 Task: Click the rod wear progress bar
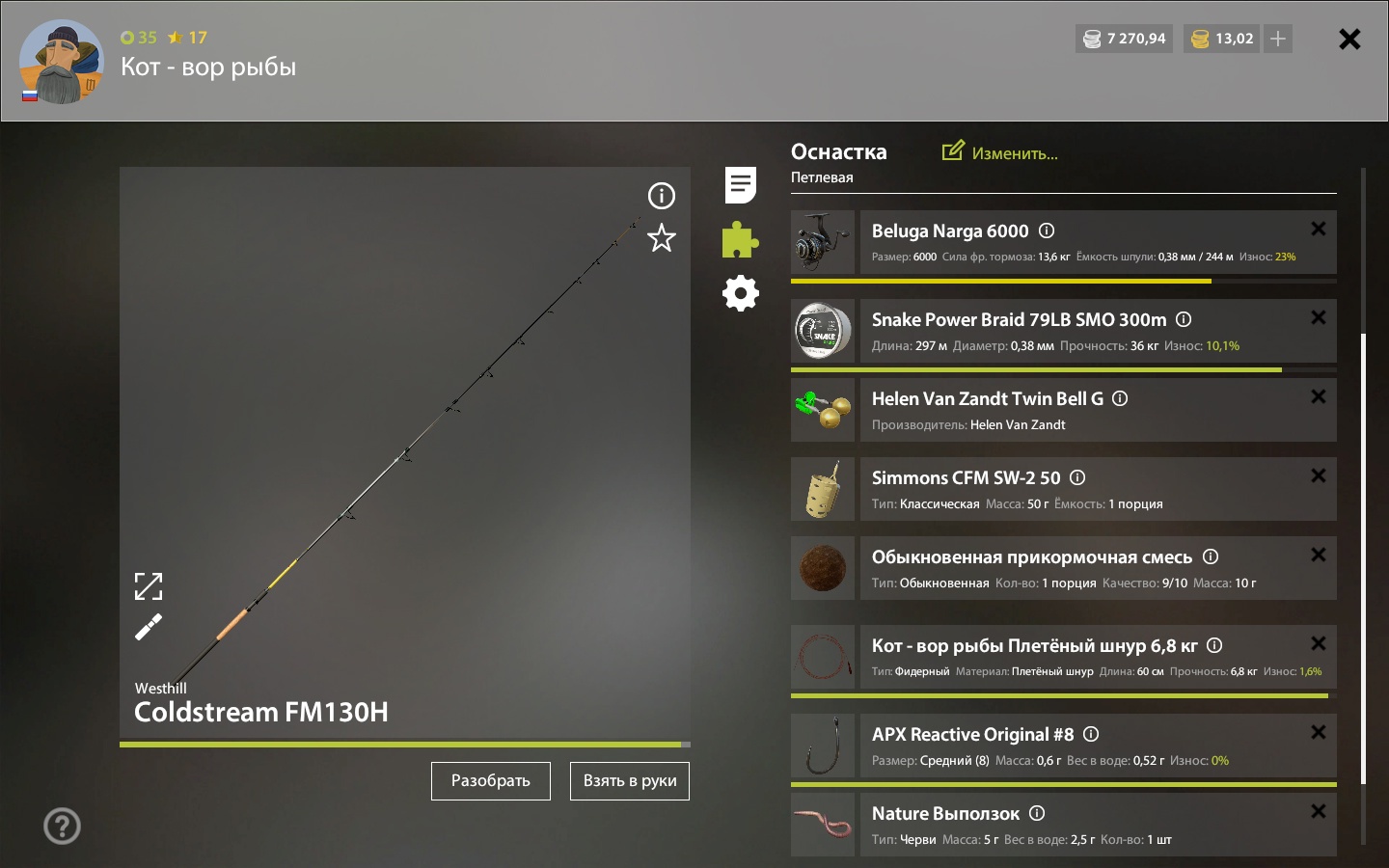405,745
